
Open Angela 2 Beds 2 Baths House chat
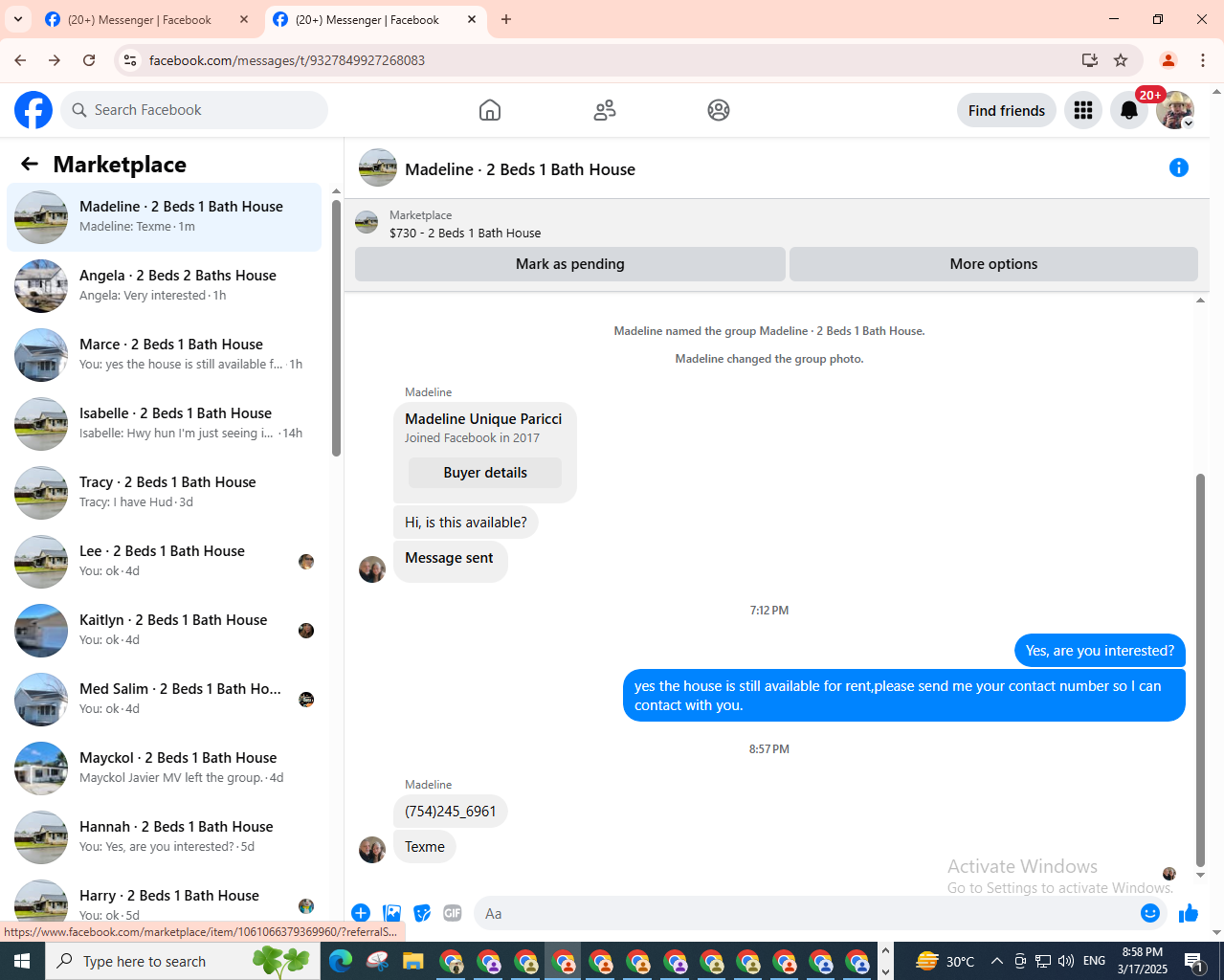click(x=165, y=286)
